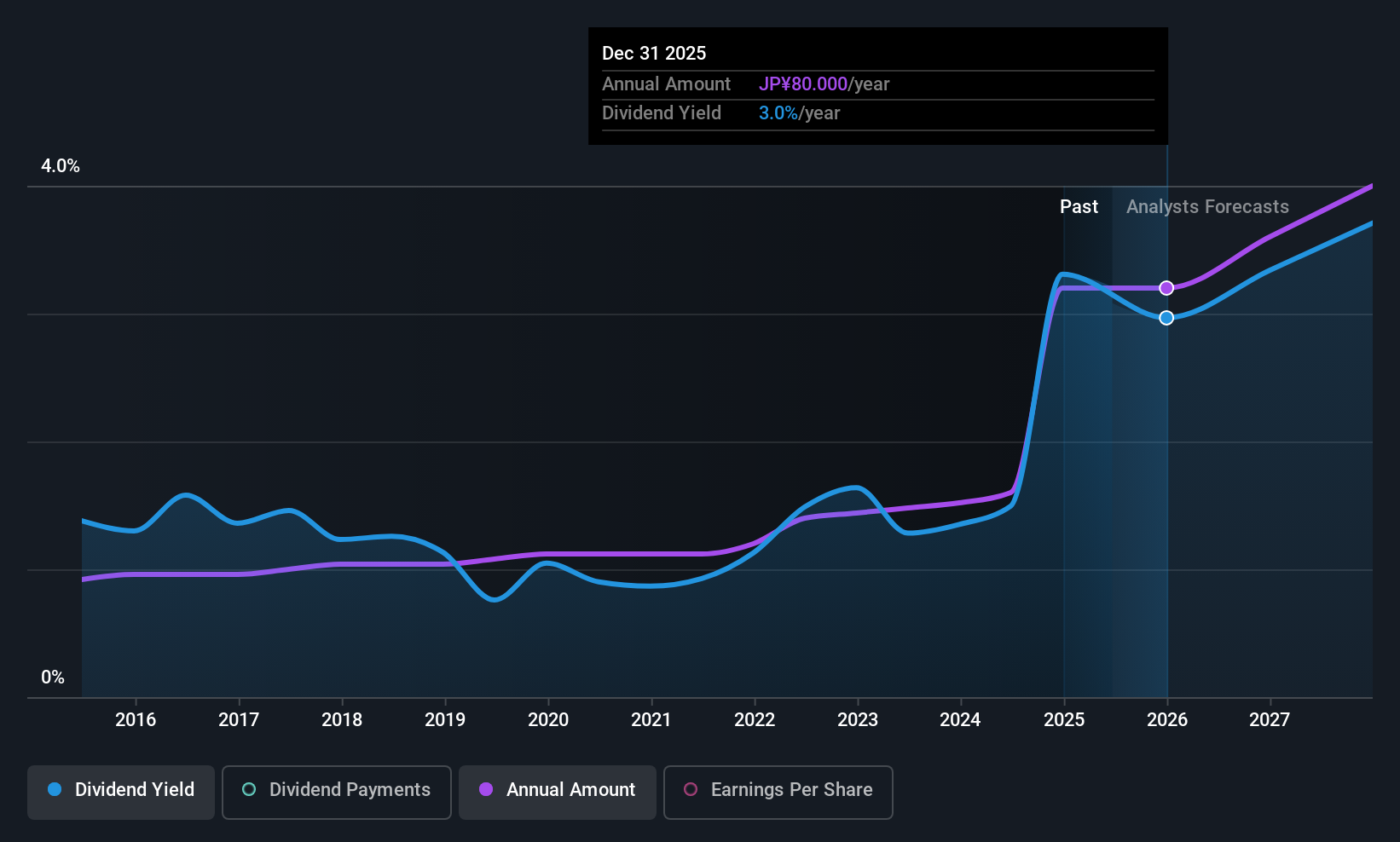Image resolution: width=1400 pixels, height=842 pixels.
Task: Click the Analysts Forecasts label
Action: pos(1207,207)
